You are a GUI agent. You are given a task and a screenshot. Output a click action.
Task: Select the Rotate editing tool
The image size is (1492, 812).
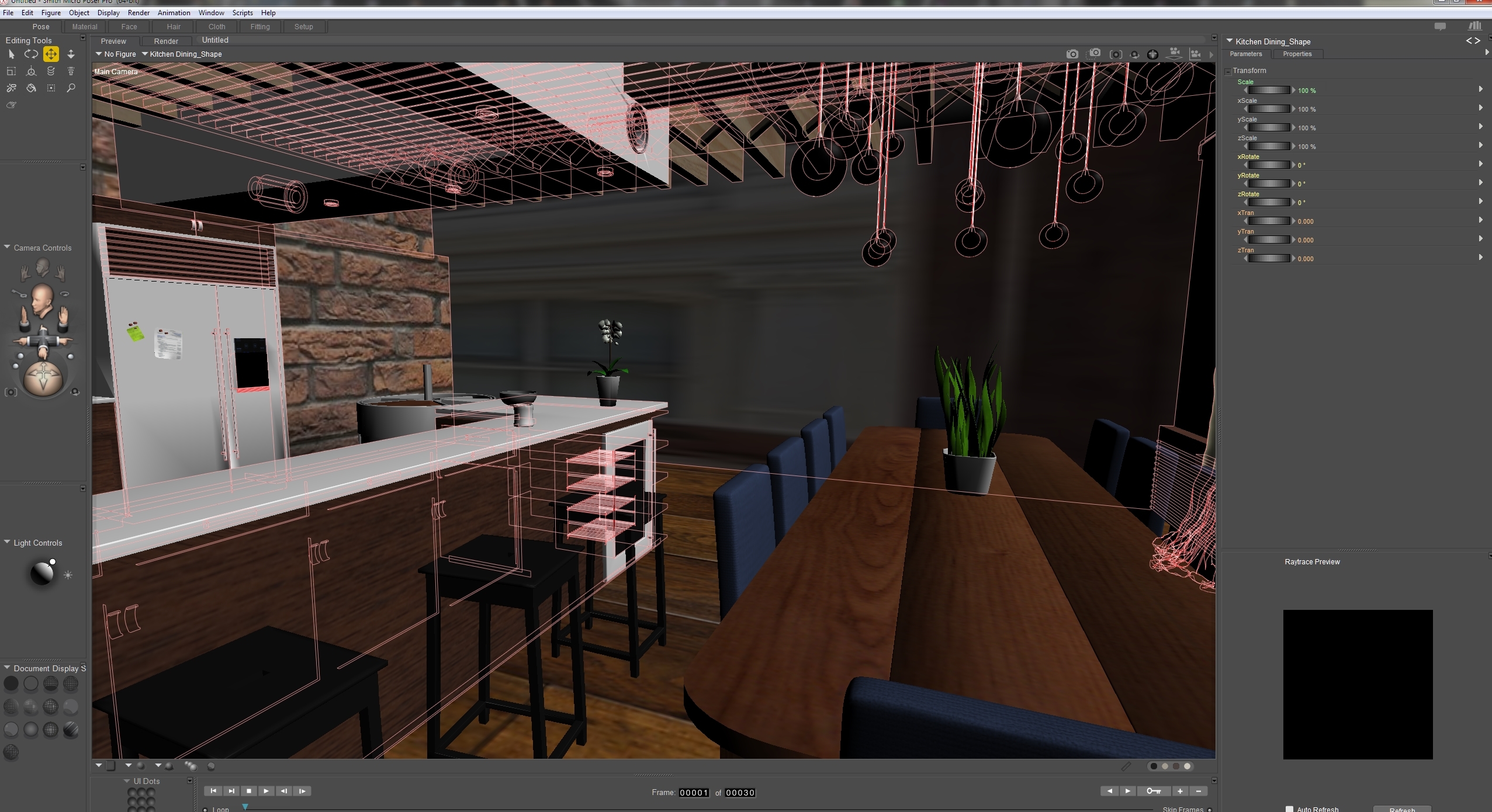(31, 54)
